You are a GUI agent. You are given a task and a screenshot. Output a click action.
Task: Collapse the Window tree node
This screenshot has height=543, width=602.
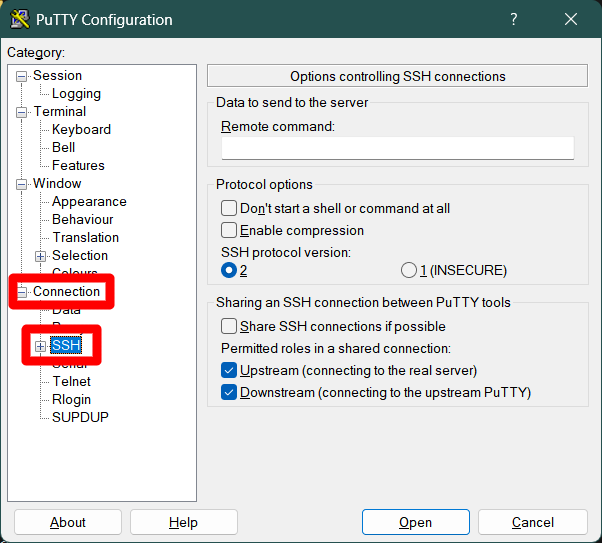pyautogui.click(x=21, y=184)
